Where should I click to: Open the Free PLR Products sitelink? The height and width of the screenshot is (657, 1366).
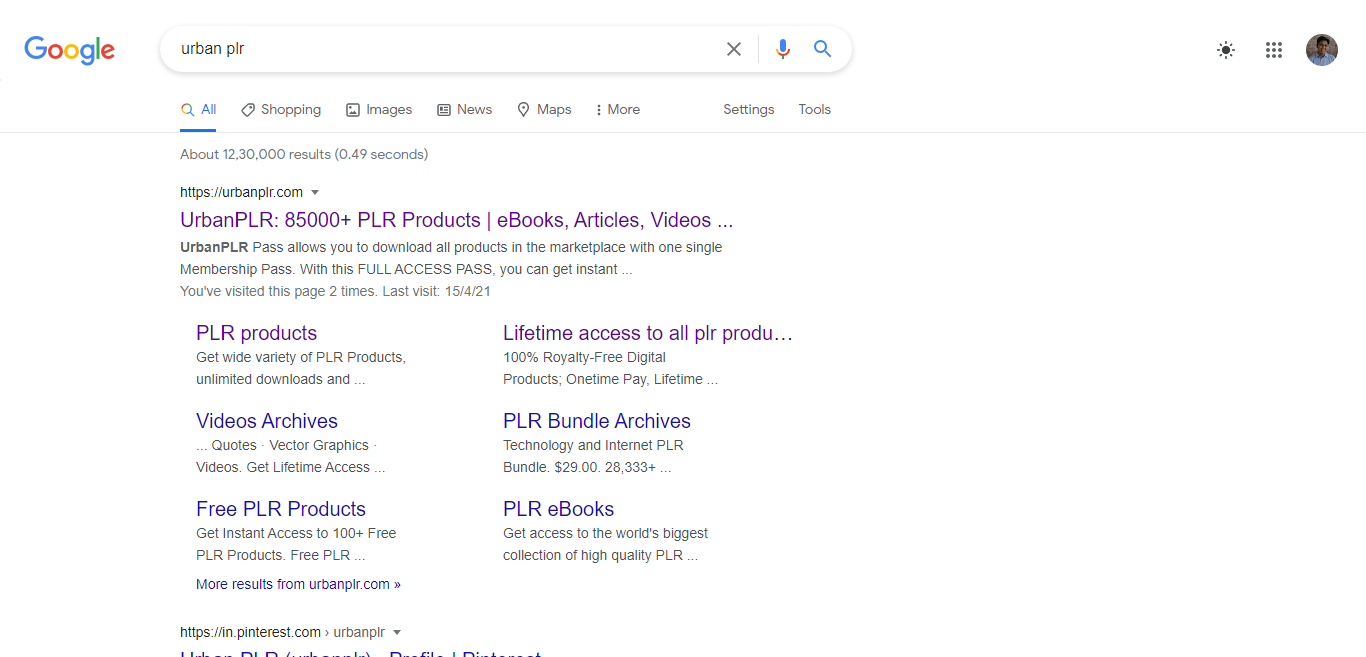point(281,509)
